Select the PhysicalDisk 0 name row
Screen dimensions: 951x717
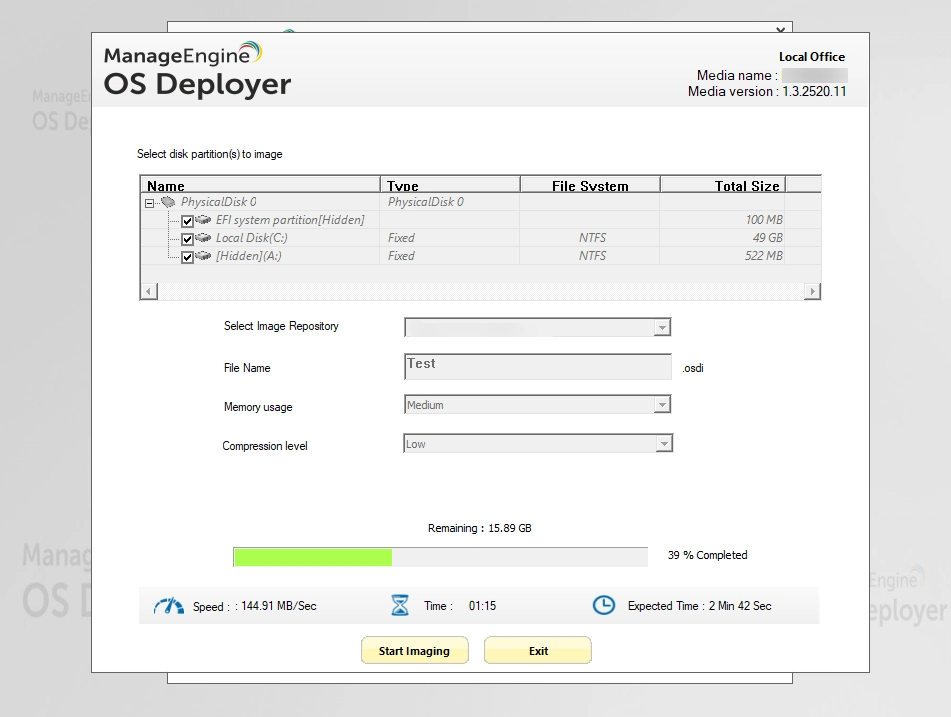(x=219, y=202)
